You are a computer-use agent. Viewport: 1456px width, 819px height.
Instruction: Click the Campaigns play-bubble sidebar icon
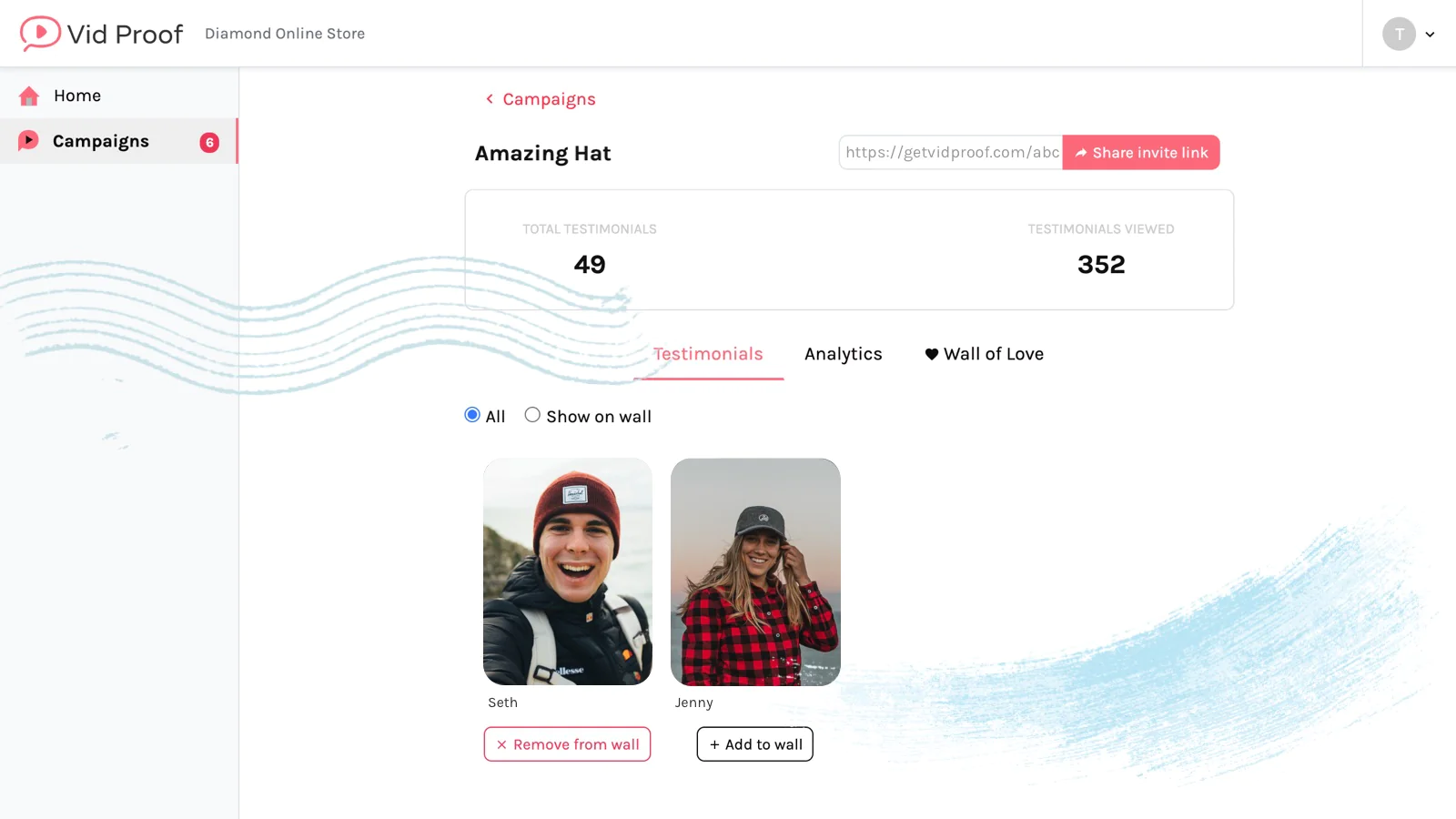tap(28, 140)
